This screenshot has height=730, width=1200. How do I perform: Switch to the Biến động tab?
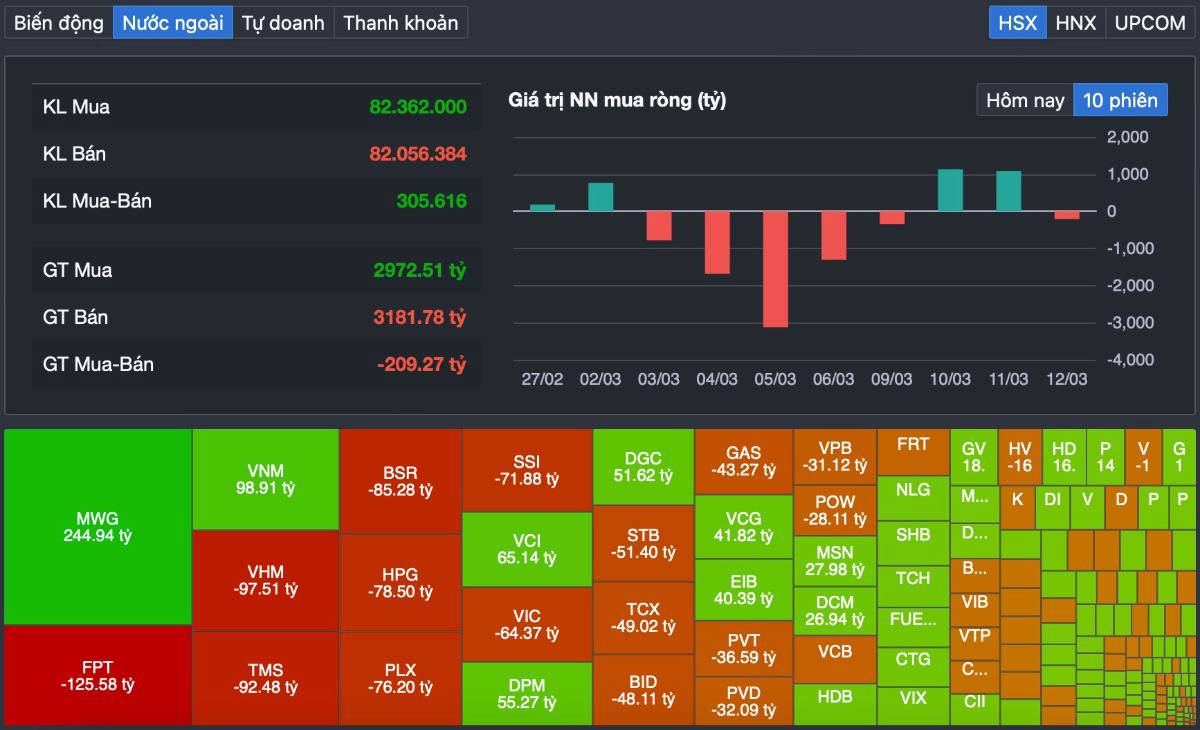click(x=59, y=22)
